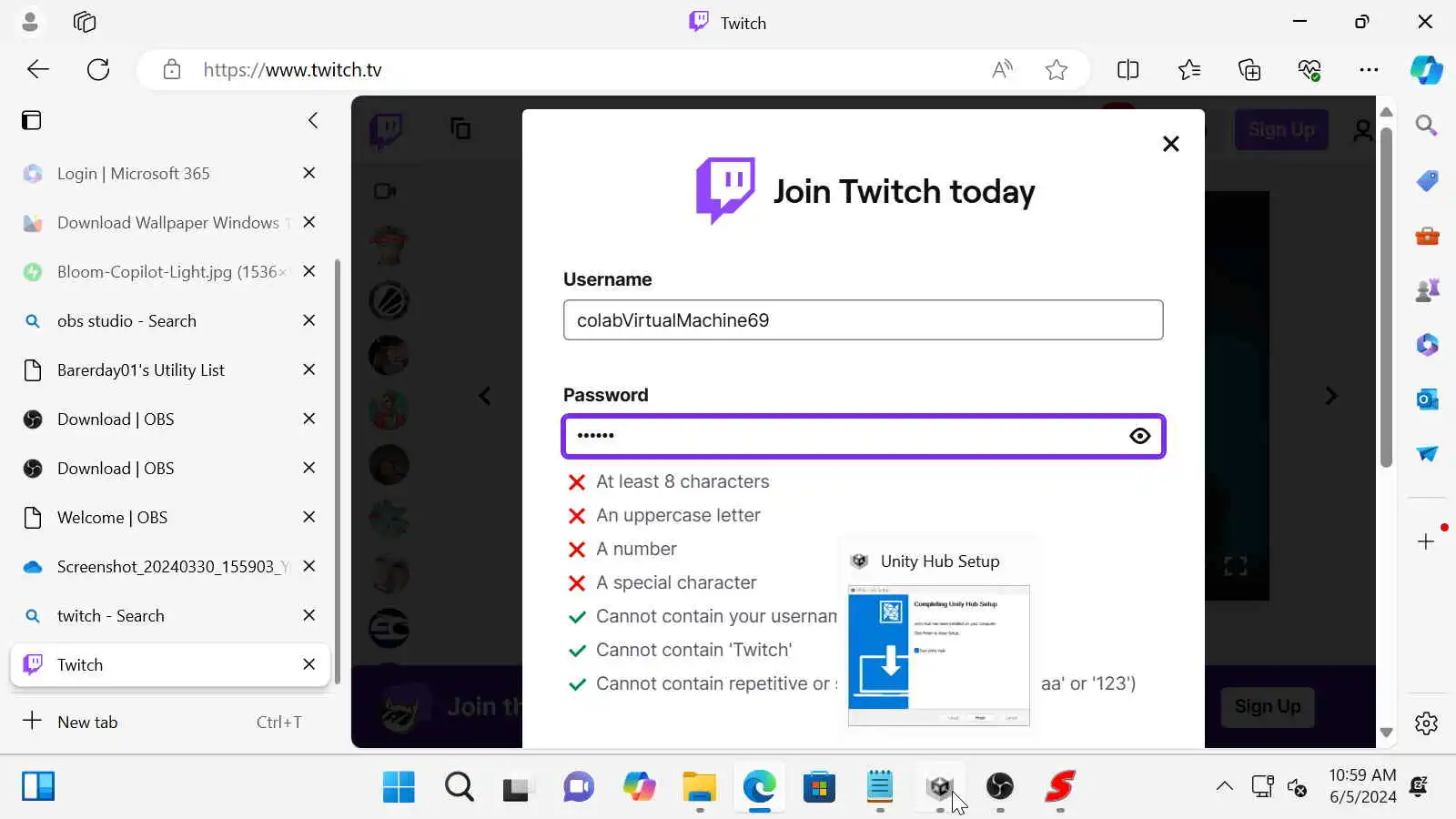
Task: Open Tab actions menu icon
Action: click(x=32, y=120)
